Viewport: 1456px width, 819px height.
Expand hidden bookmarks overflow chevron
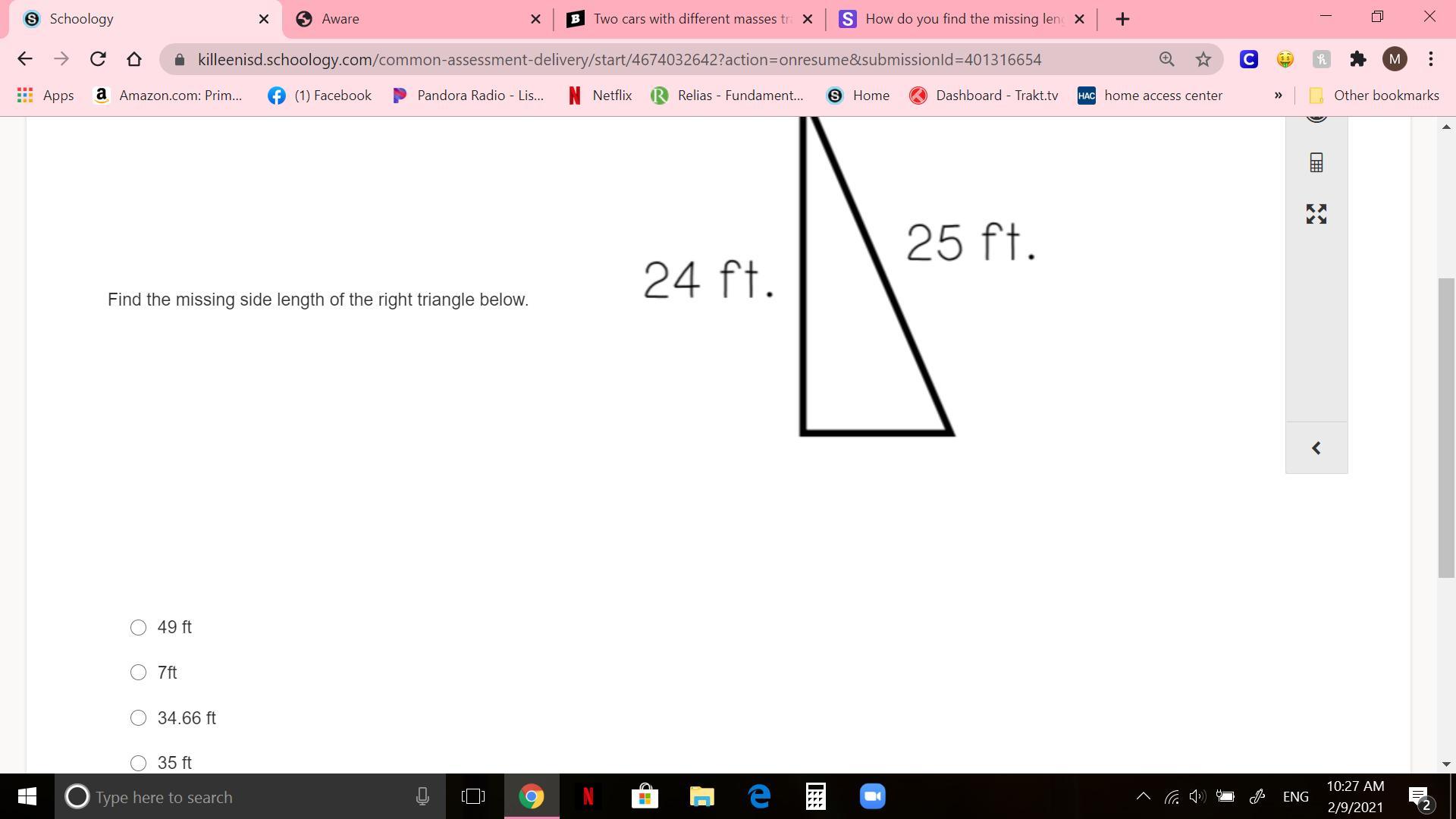point(1278,96)
